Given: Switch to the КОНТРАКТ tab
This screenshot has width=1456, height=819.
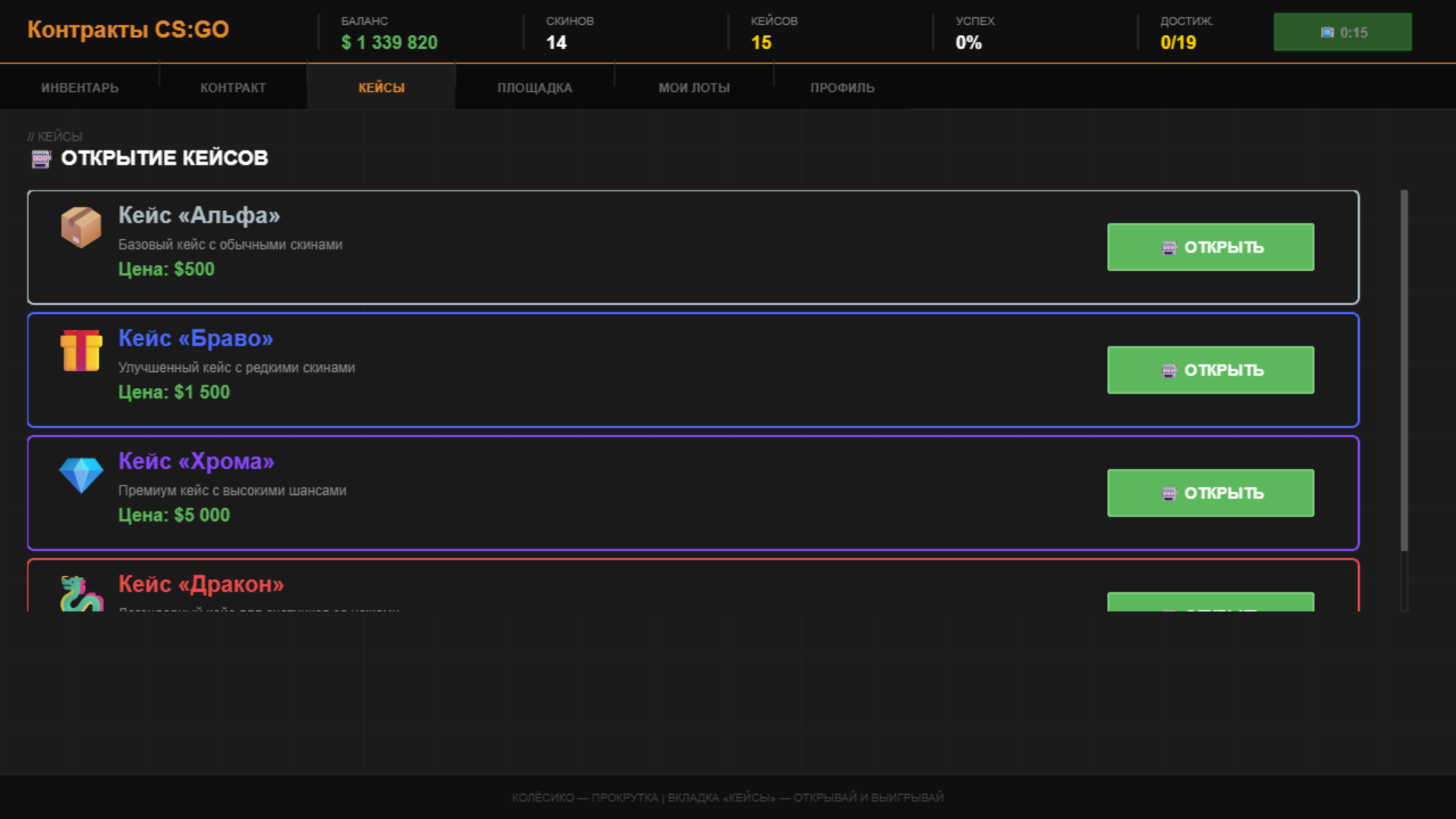Looking at the screenshot, I should tap(233, 88).
